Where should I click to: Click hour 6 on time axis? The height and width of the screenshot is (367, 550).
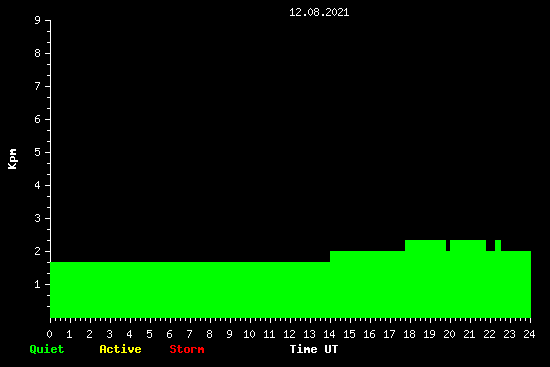(169, 334)
